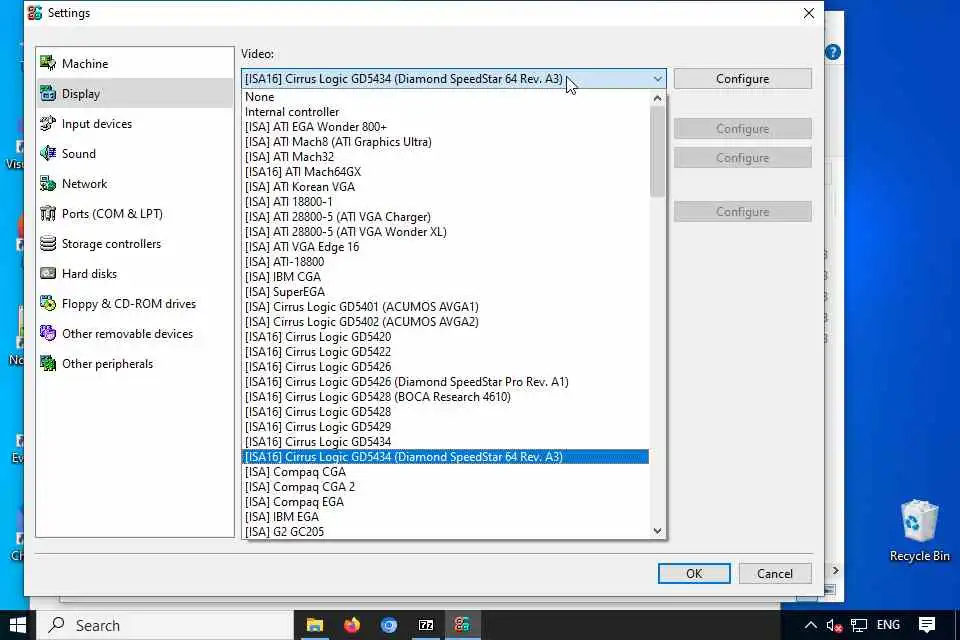Viewport: 960px width, 640px height.
Task: Click the muted volume tray icon
Action: point(834,625)
